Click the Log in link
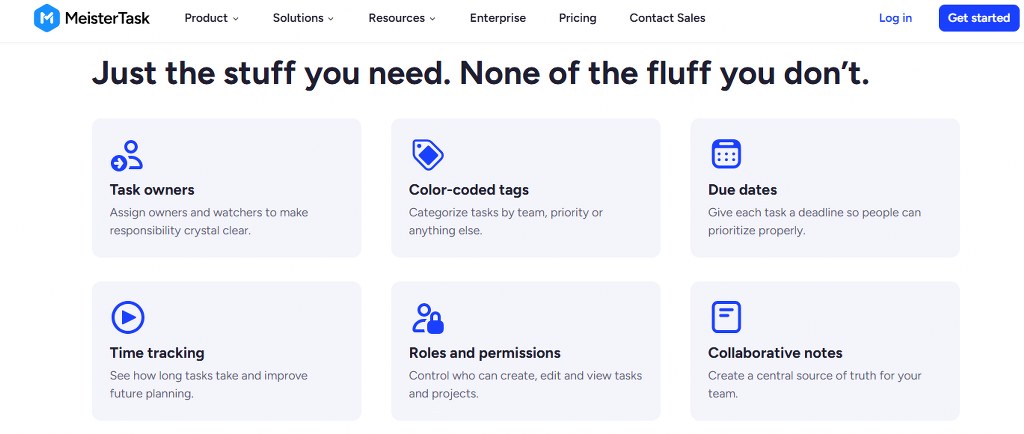The height and width of the screenshot is (434, 1024). pyautogui.click(x=895, y=18)
